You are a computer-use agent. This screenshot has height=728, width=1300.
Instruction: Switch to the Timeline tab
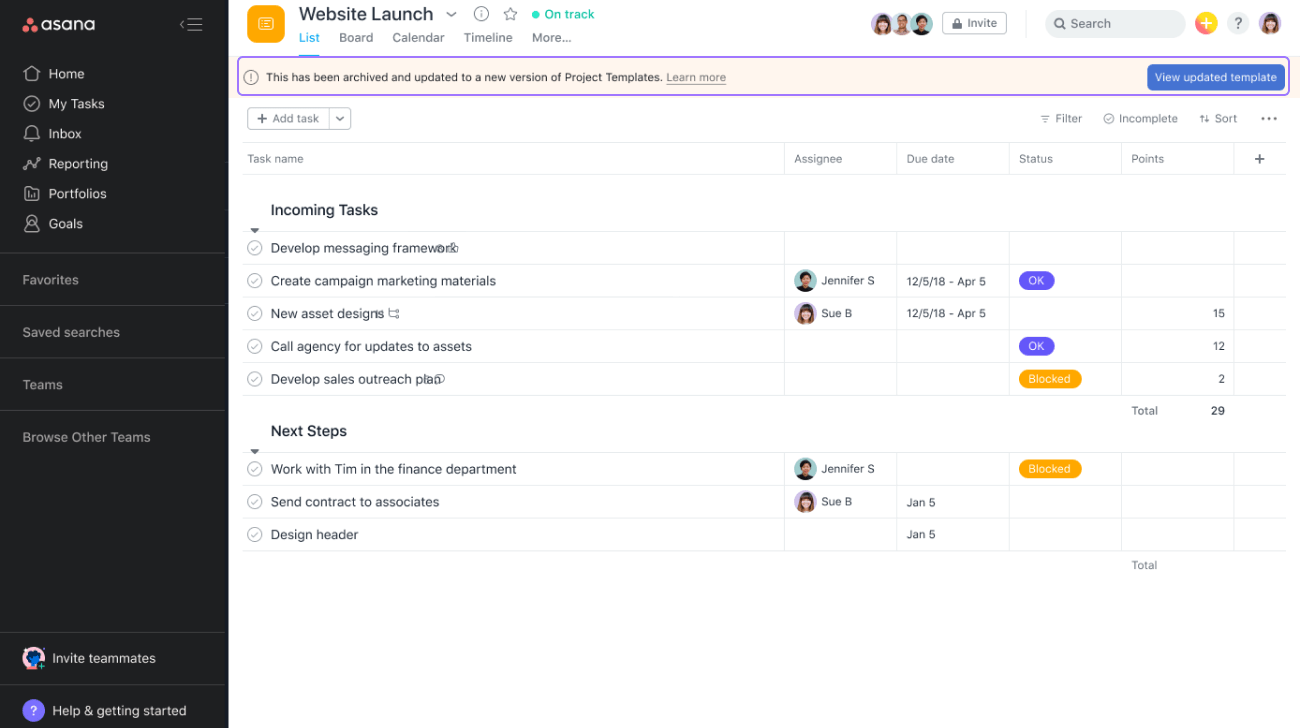click(488, 38)
